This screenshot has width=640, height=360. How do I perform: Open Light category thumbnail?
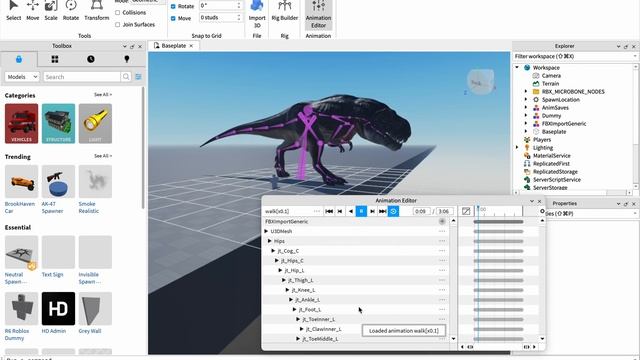[95, 123]
